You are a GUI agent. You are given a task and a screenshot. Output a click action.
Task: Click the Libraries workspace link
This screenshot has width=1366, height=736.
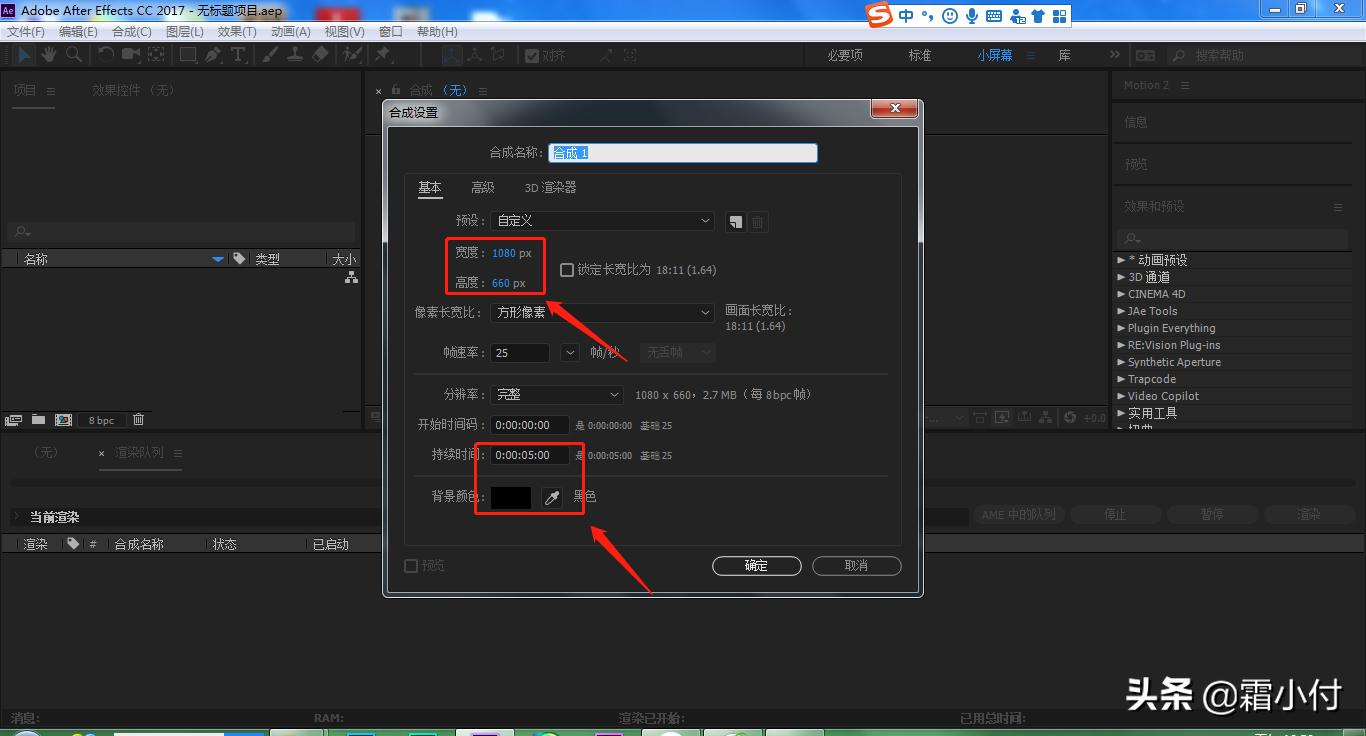click(x=1065, y=56)
